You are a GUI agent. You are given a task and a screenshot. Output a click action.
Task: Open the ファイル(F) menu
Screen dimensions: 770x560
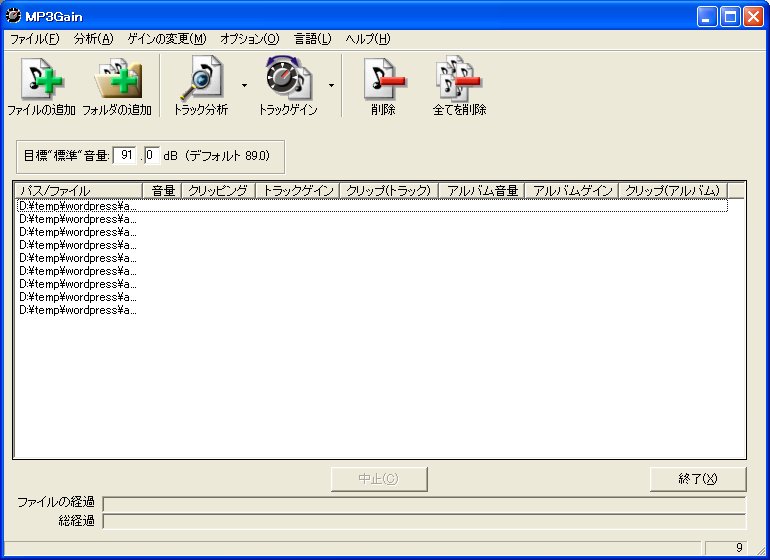tap(35, 39)
